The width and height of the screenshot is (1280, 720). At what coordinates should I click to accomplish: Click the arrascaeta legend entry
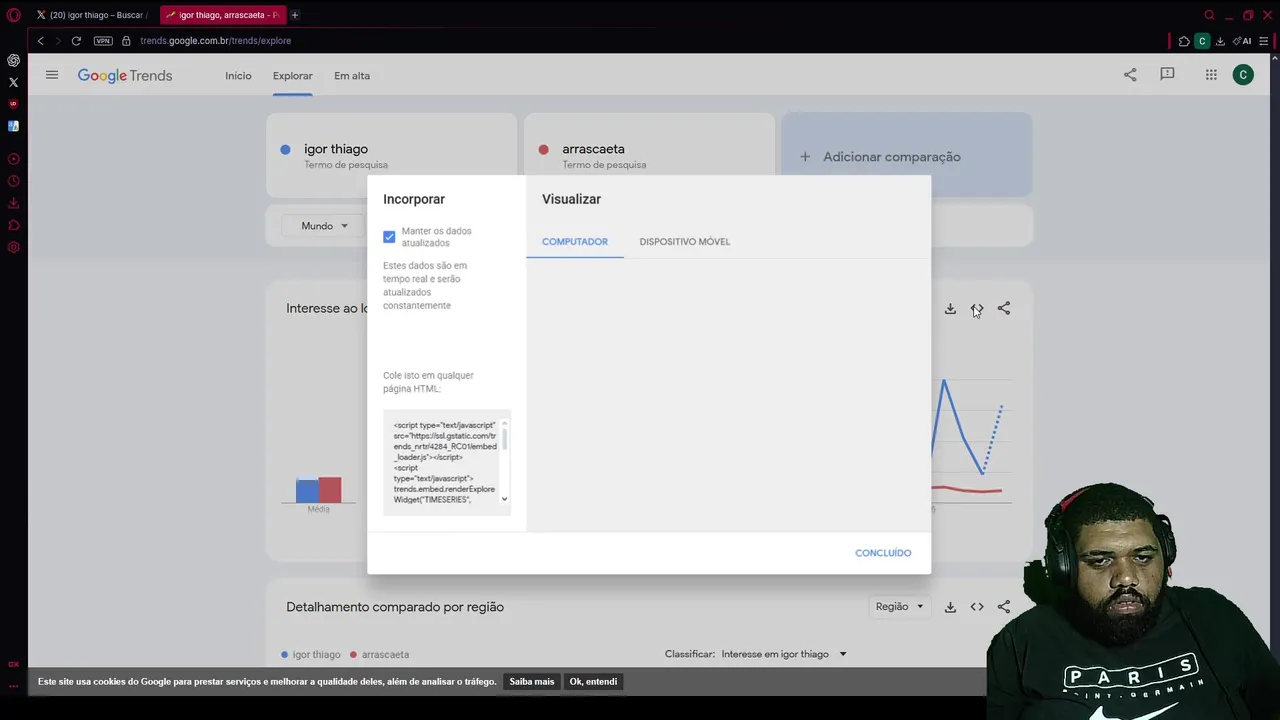tap(380, 654)
